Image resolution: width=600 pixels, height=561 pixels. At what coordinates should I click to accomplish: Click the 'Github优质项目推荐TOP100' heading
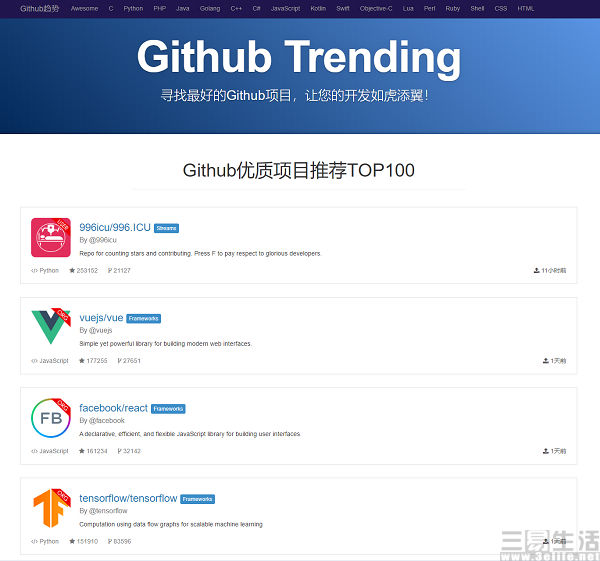coord(298,170)
